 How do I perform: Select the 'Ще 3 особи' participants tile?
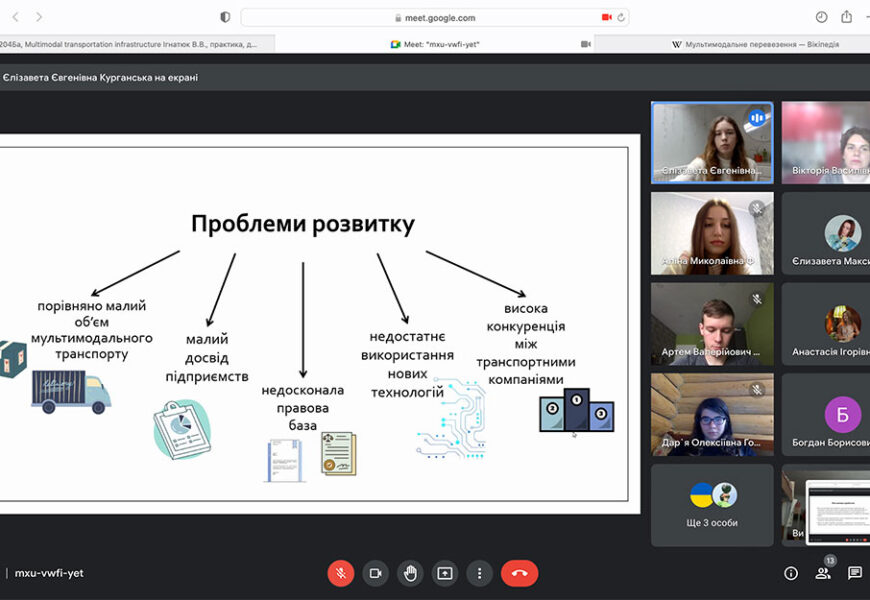tap(712, 505)
